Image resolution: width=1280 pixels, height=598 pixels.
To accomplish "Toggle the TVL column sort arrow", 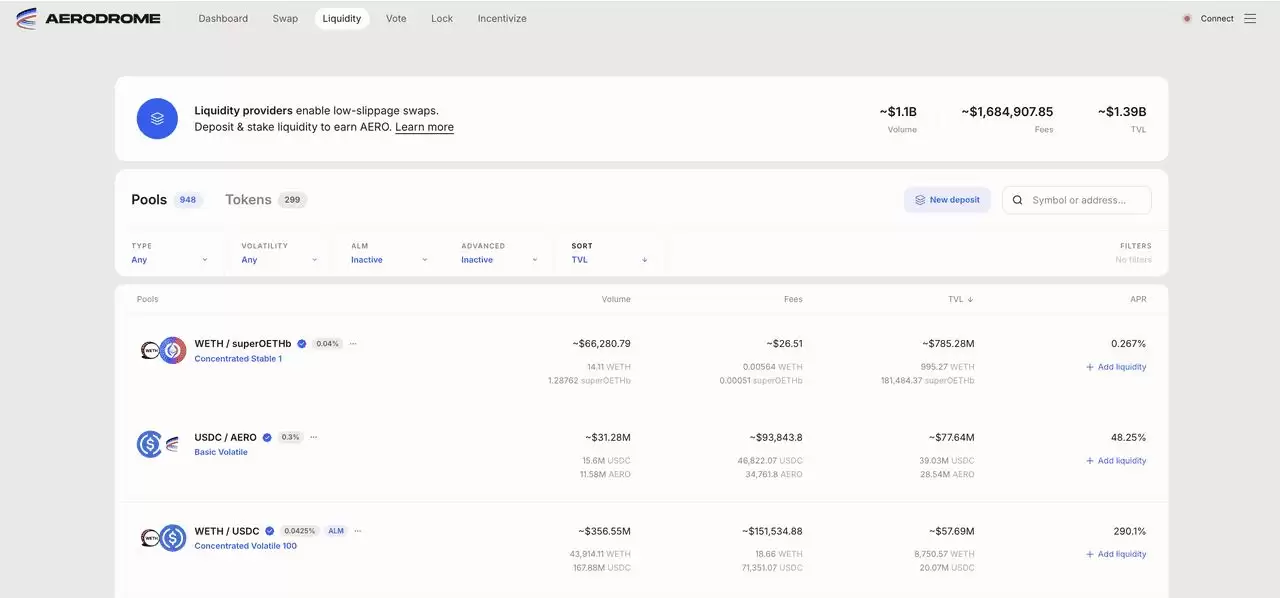I will point(968,299).
